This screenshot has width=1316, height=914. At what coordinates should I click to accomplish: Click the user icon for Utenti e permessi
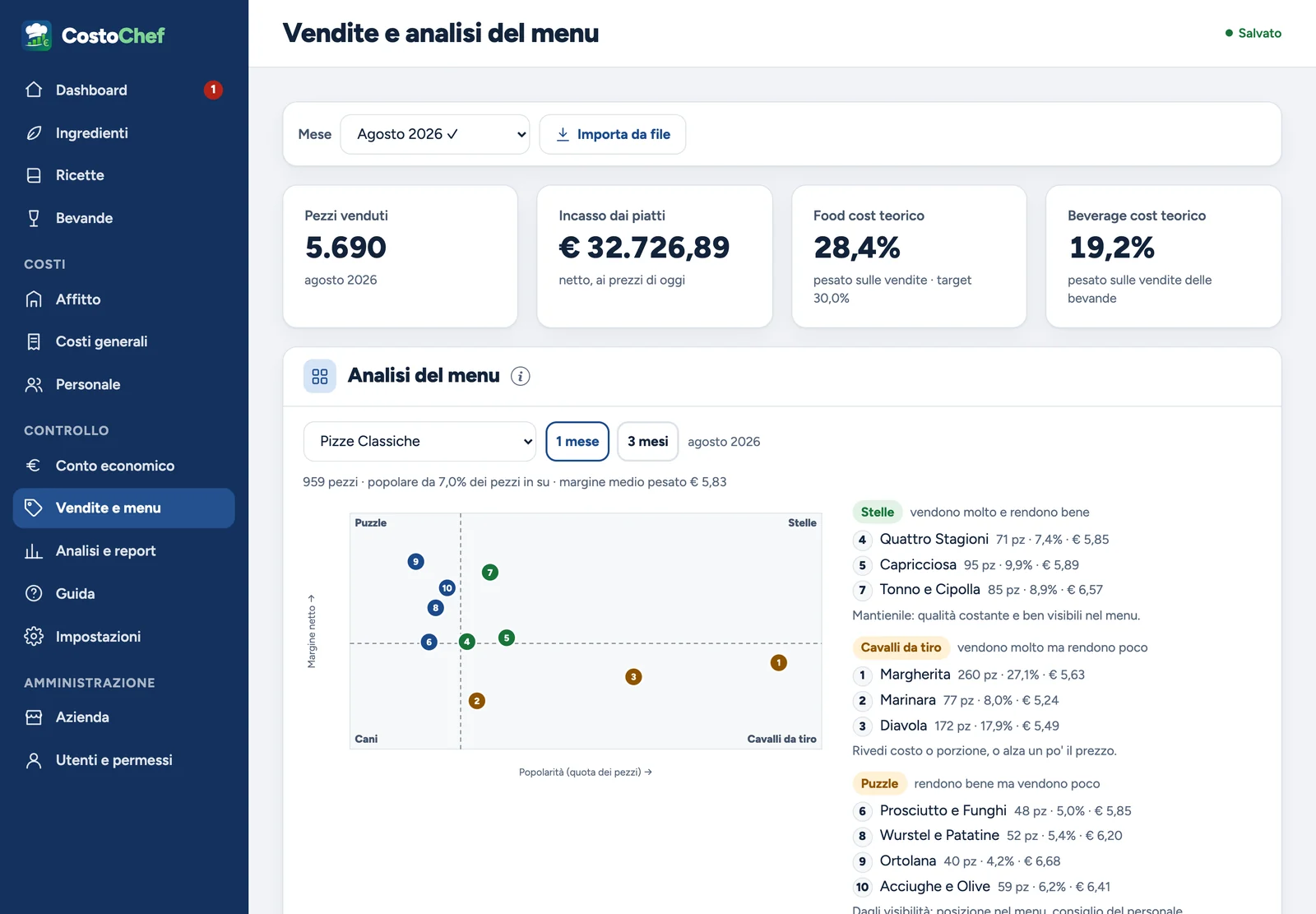point(34,760)
